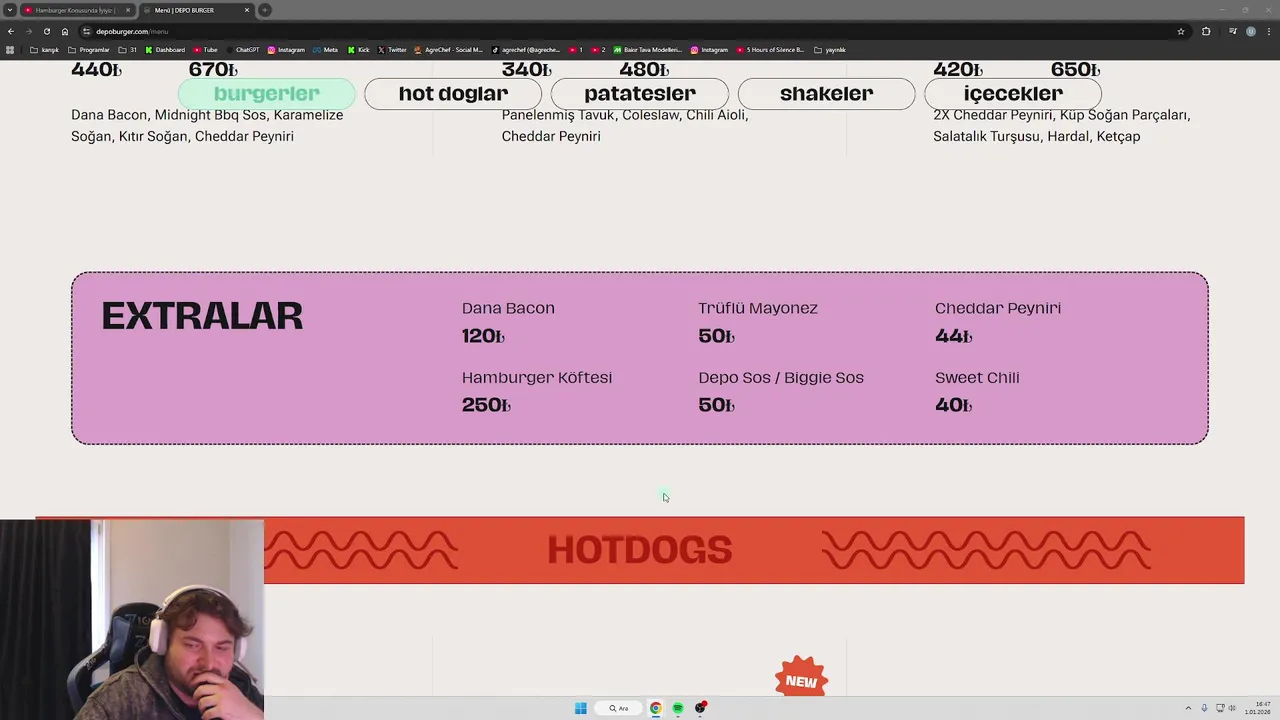This screenshot has height=720, width=1280.
Task: Open the agrechef TikTok bookmark
Action: pos(526,50)
